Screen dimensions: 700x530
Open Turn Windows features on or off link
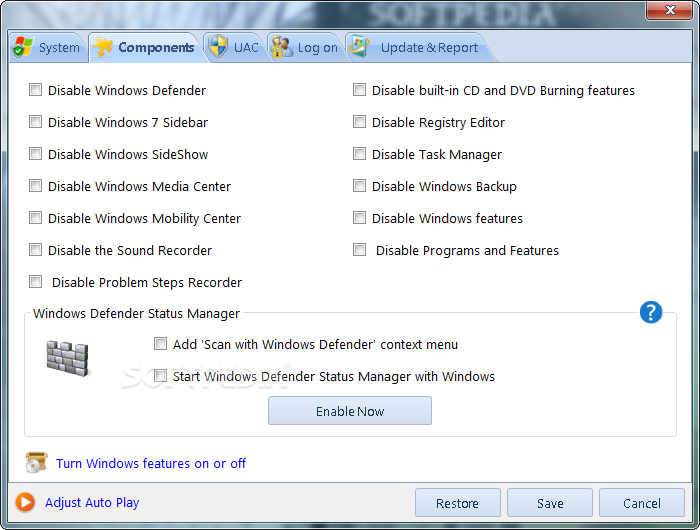151,463
